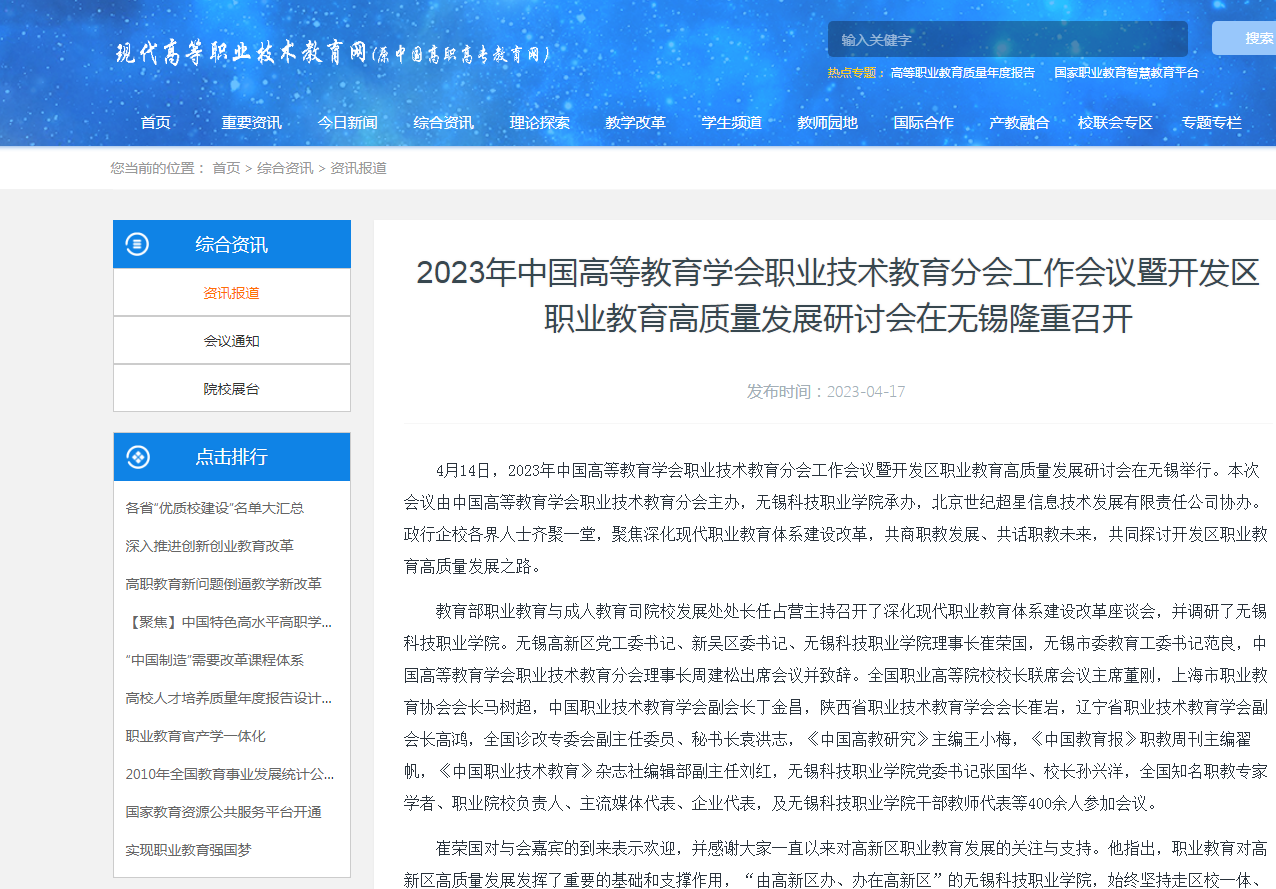
Task: Click the icon beside 点击排行 header
Action: tap(138, 457)
